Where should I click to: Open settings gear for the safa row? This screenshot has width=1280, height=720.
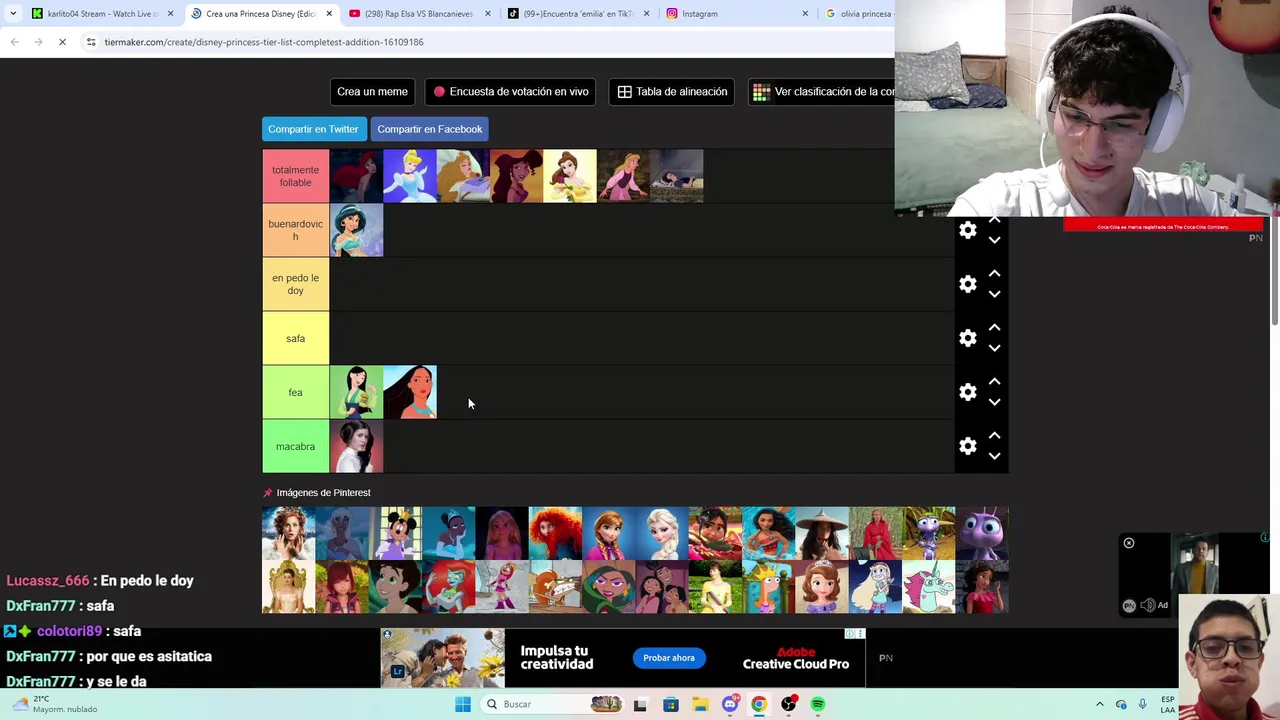[967, 338]
